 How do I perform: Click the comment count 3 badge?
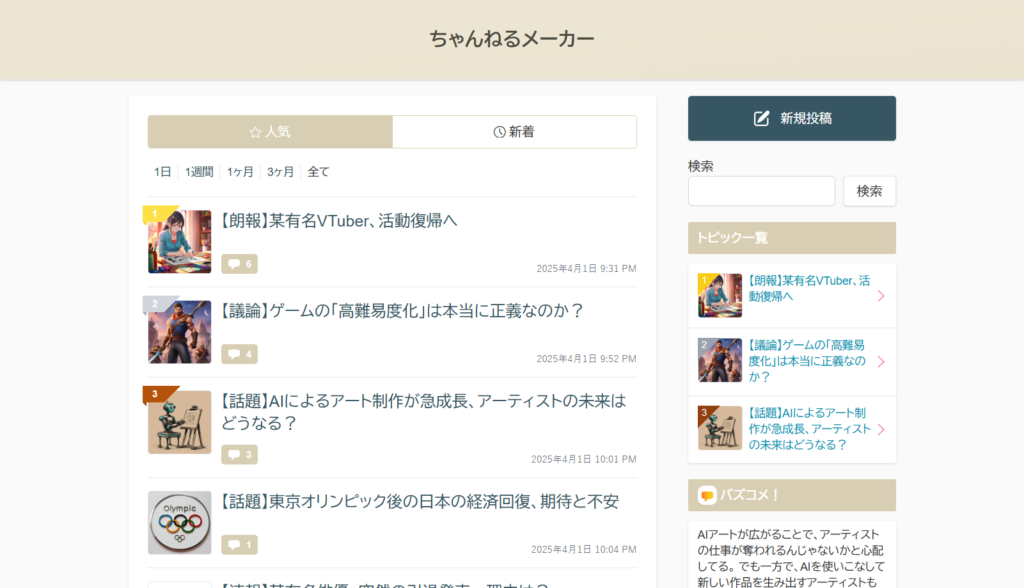pyautogui.click(x=239, y=455)
